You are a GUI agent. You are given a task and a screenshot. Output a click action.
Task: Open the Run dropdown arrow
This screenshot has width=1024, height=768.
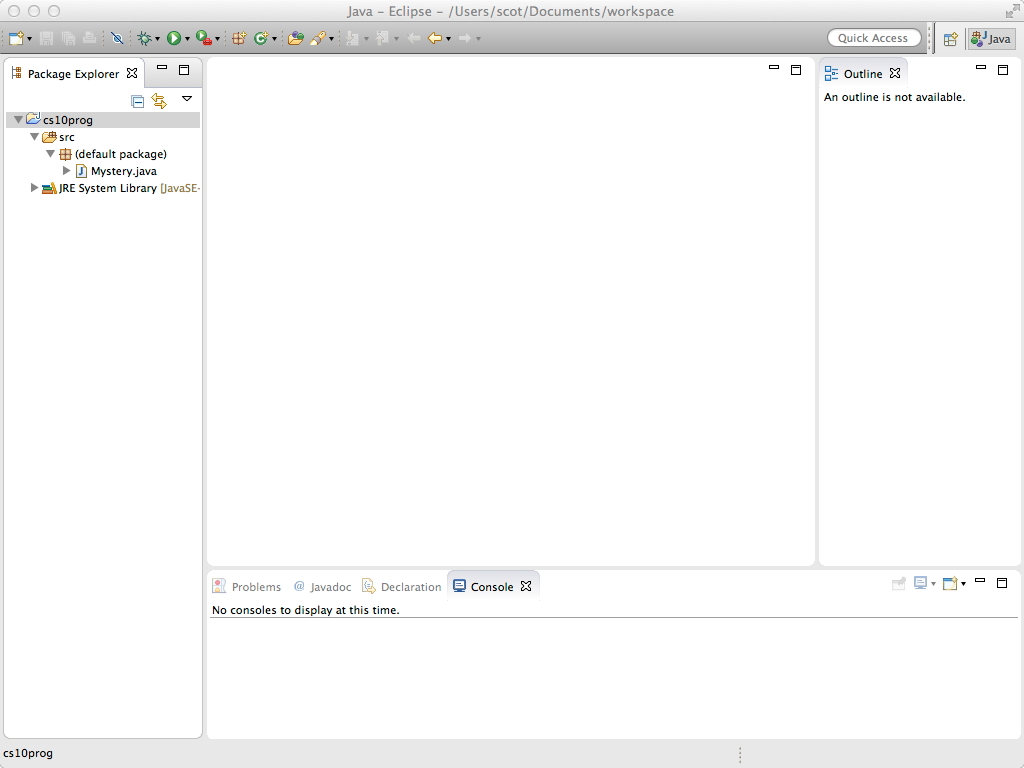point(187,39)
